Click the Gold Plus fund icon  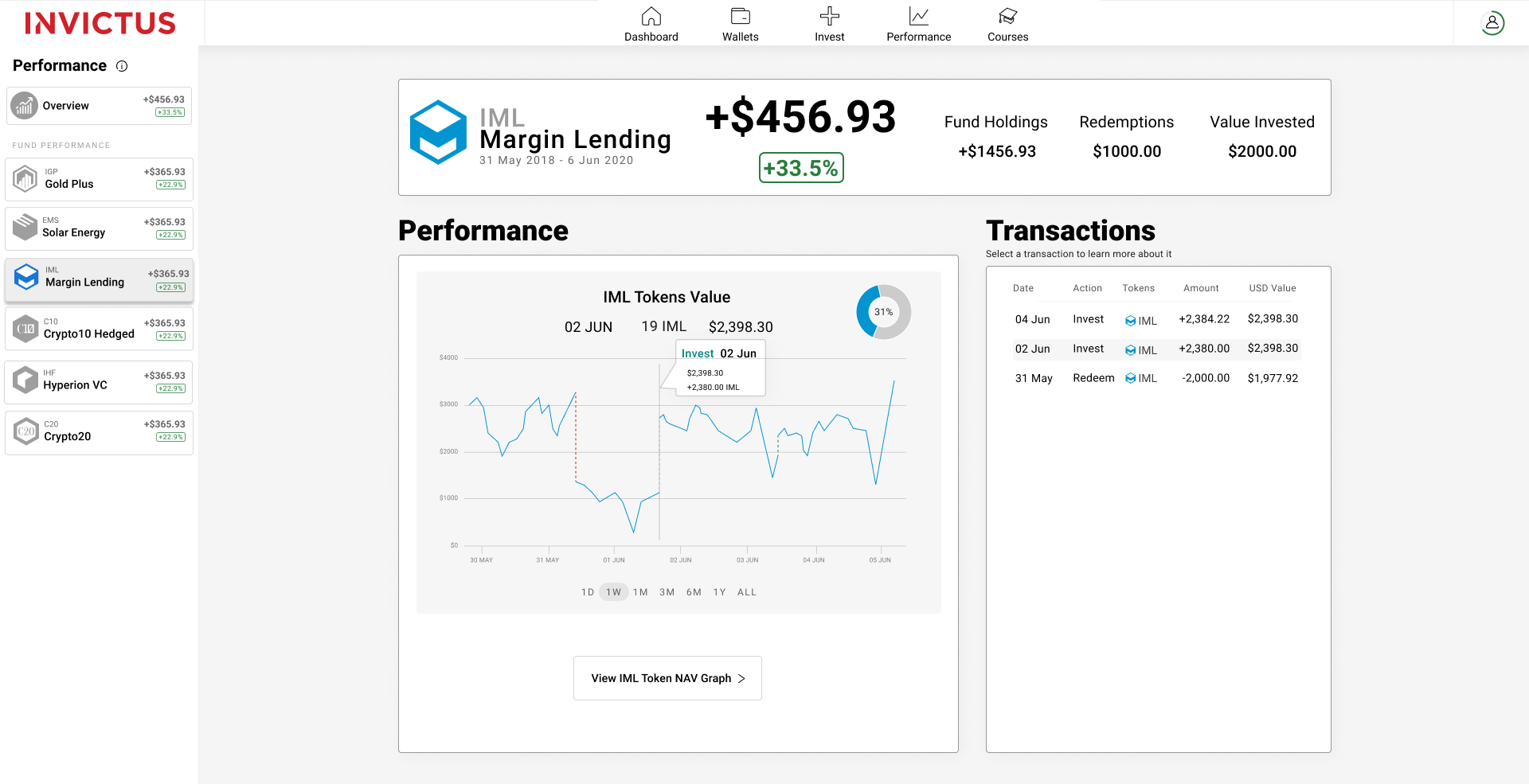[25, 178]
